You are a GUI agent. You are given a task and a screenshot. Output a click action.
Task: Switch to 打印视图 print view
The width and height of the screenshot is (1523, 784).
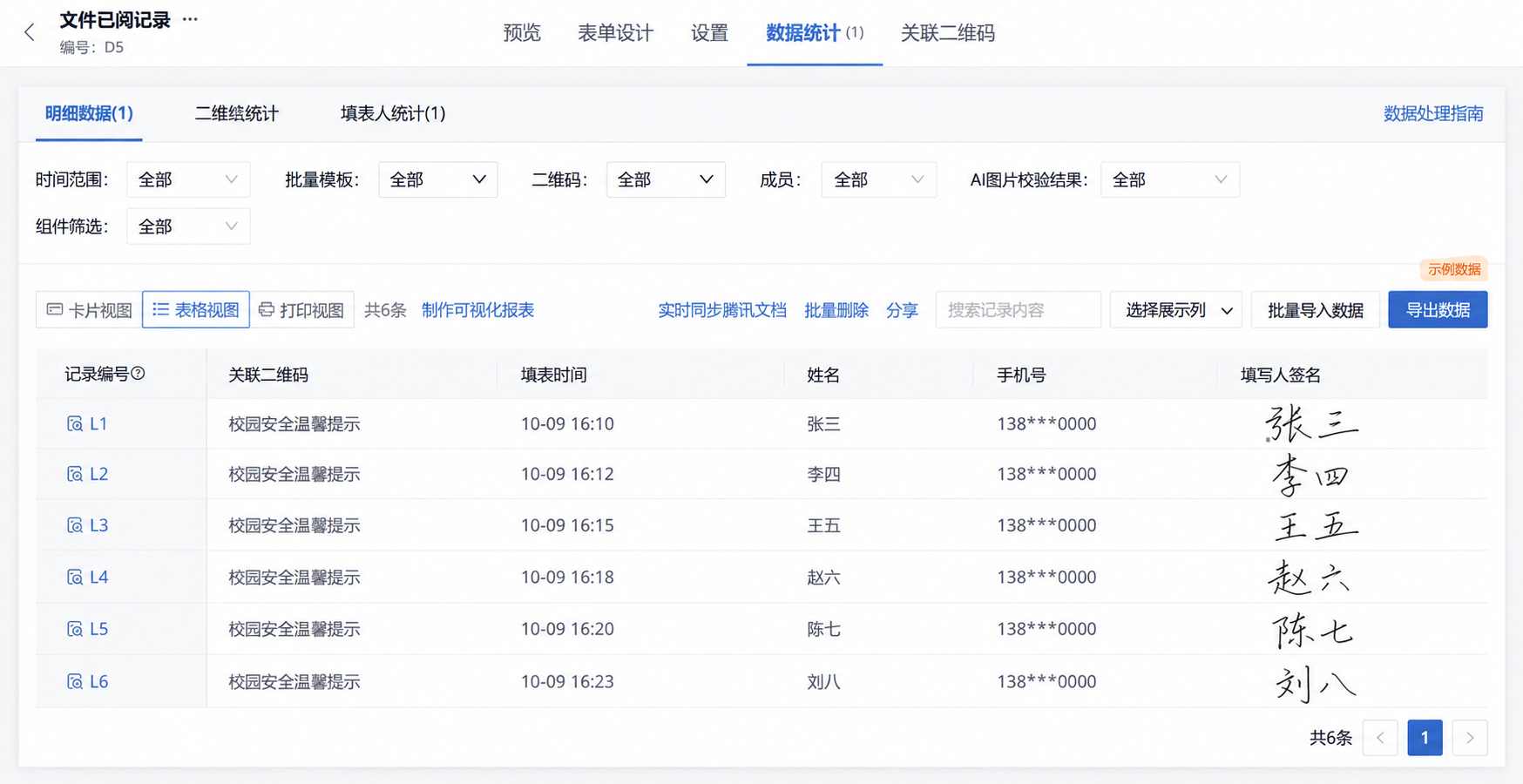pyautogui.click(x=301, y=310)
